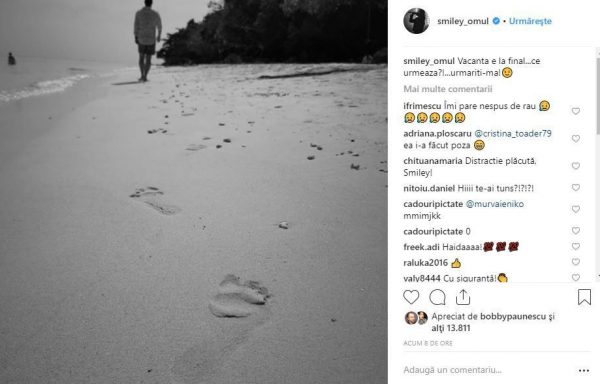The image size is (600, 384).
Task: Click the verified badge next to smiley_omul
Action: pos(496,21)
